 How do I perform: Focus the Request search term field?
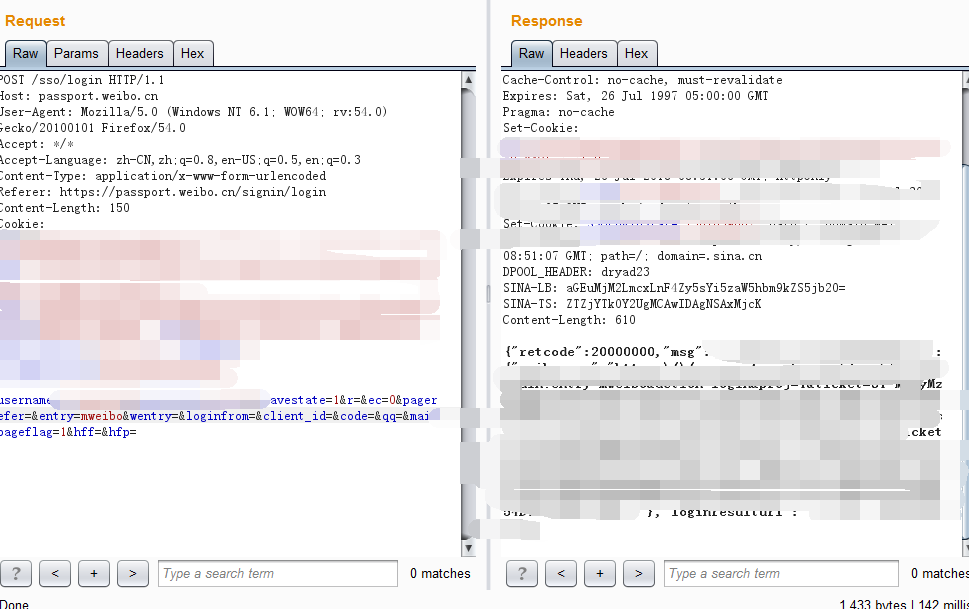point(277,573)
